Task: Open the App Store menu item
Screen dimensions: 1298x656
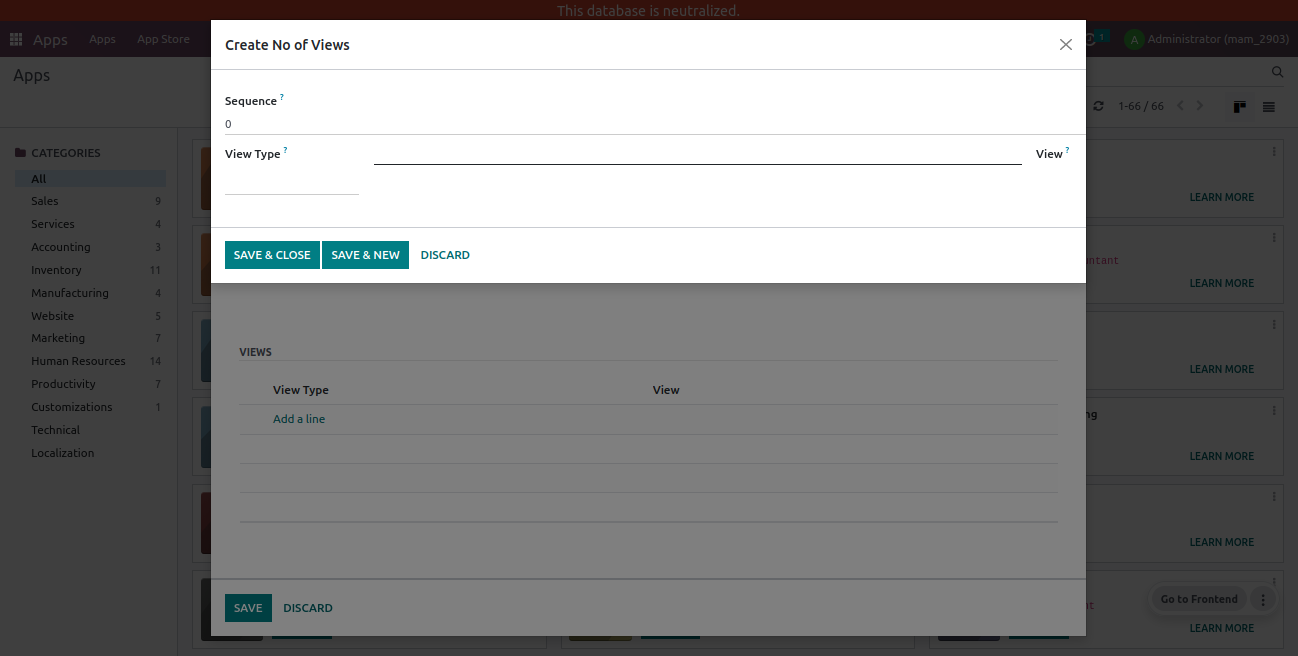Action: pos(163,39)
